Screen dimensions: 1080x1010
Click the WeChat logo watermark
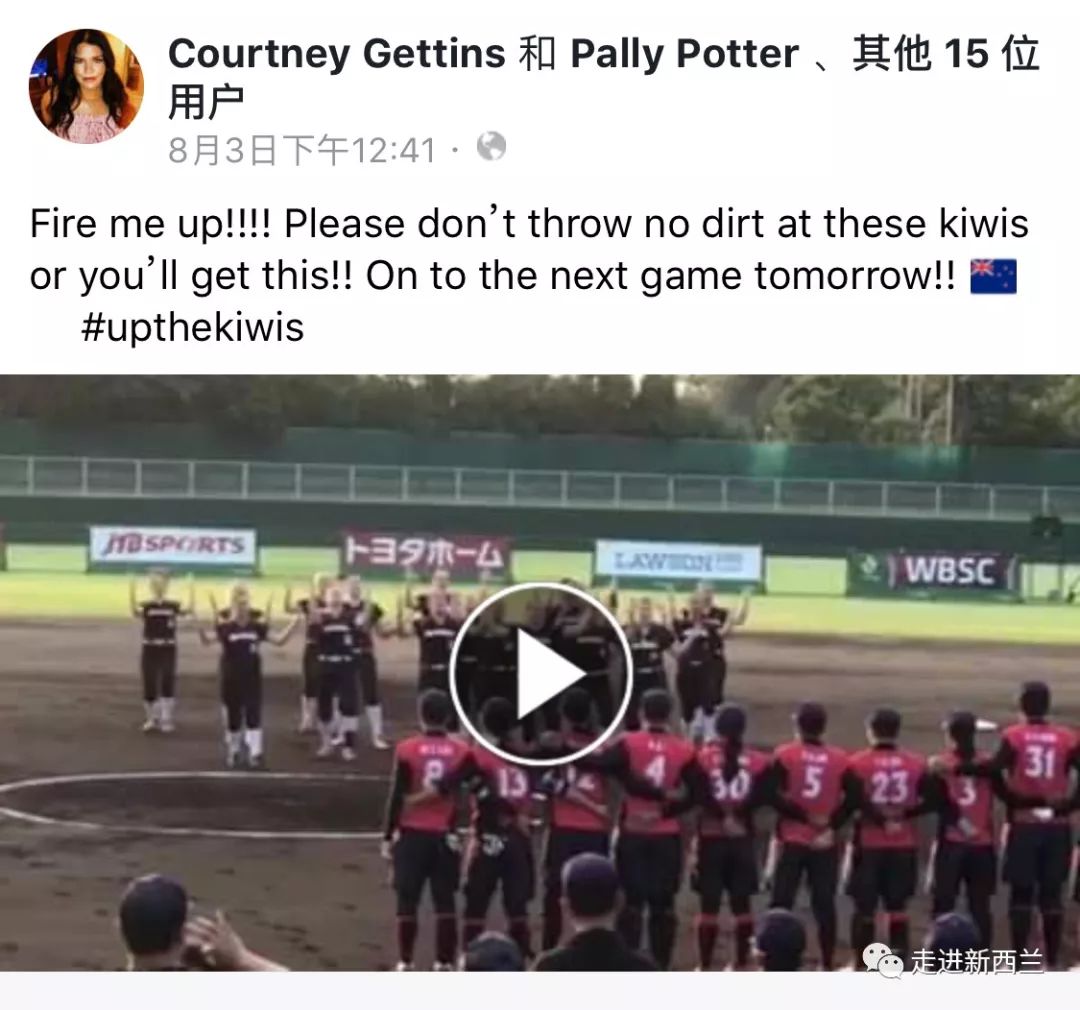point(883,960)
